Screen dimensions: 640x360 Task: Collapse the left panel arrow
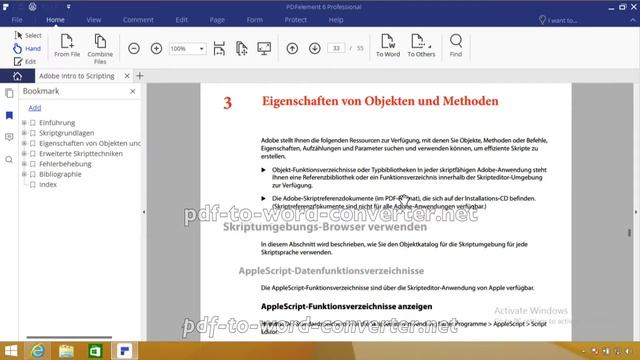coord(144,212)
